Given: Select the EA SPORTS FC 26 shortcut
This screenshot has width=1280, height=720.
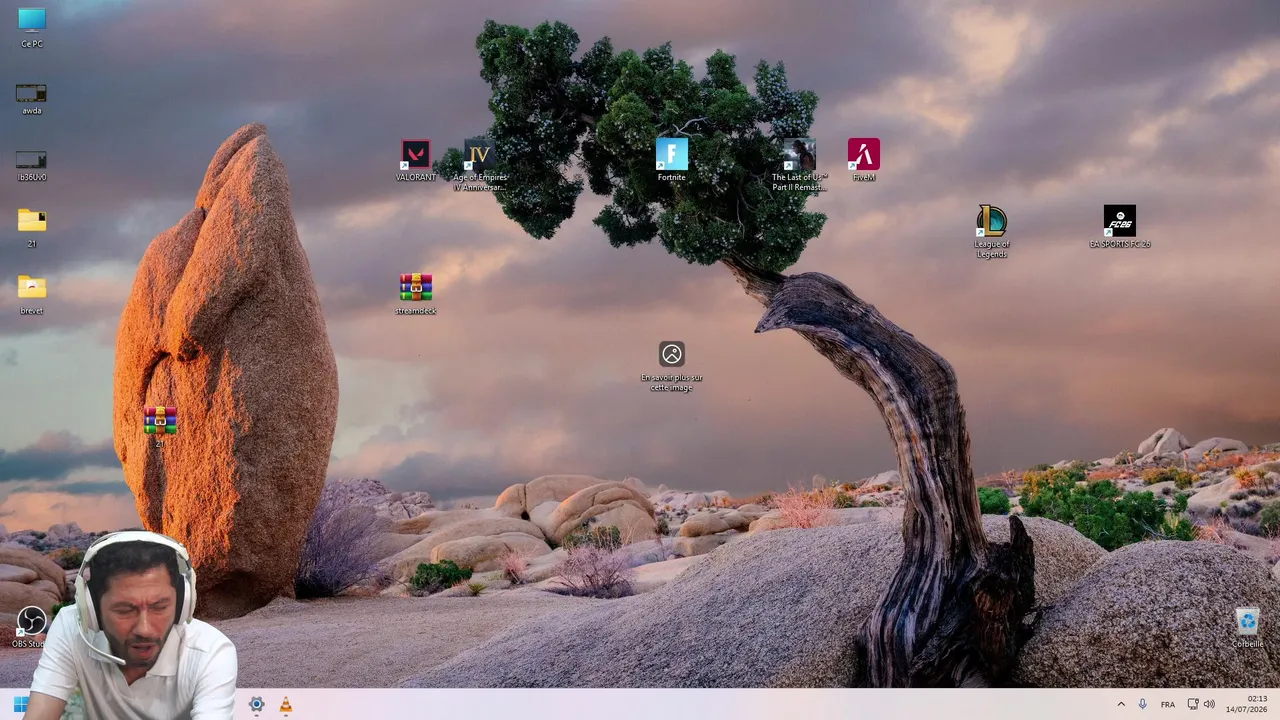Looking at the screenshot, I should (x=1119, y=226).
